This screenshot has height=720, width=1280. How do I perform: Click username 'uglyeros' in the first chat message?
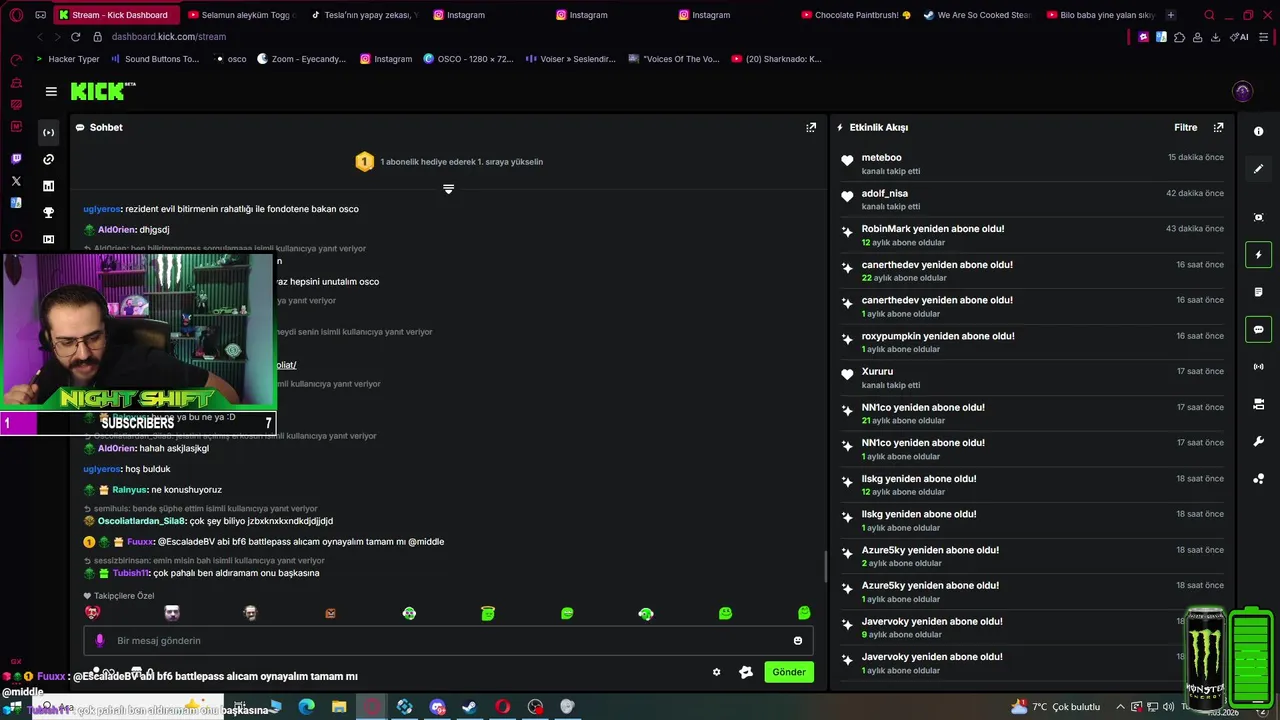click(102, 209)
